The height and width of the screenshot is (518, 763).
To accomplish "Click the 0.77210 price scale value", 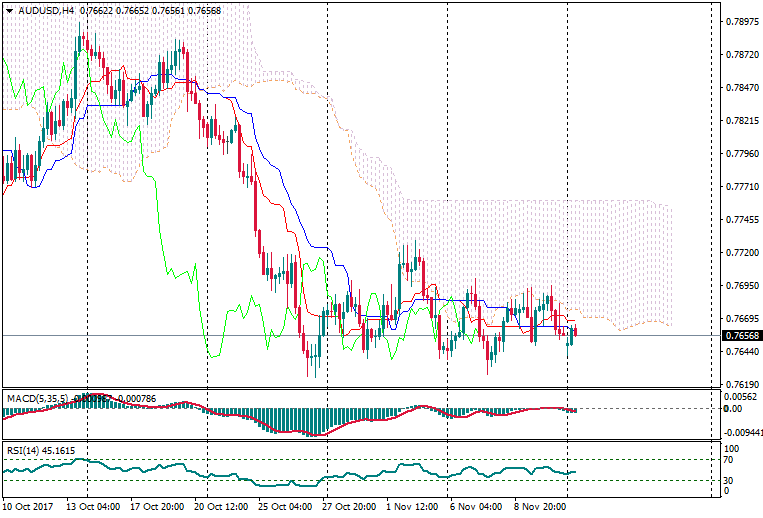I will pyautogui.click(x=739, y=252).
